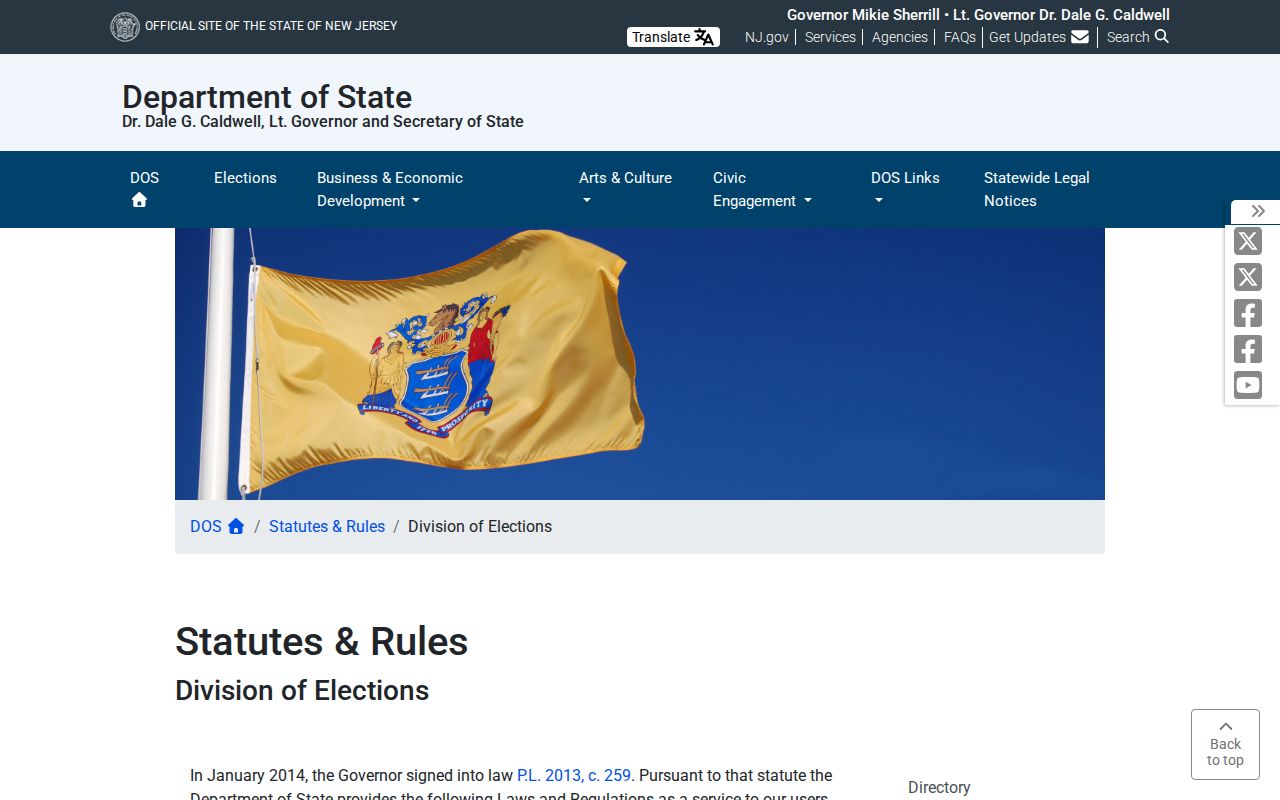This screenshot has height=800, width=1280.
Task: Open the upper X (Twitter) social icon
Action: [x=1248, y=241]
